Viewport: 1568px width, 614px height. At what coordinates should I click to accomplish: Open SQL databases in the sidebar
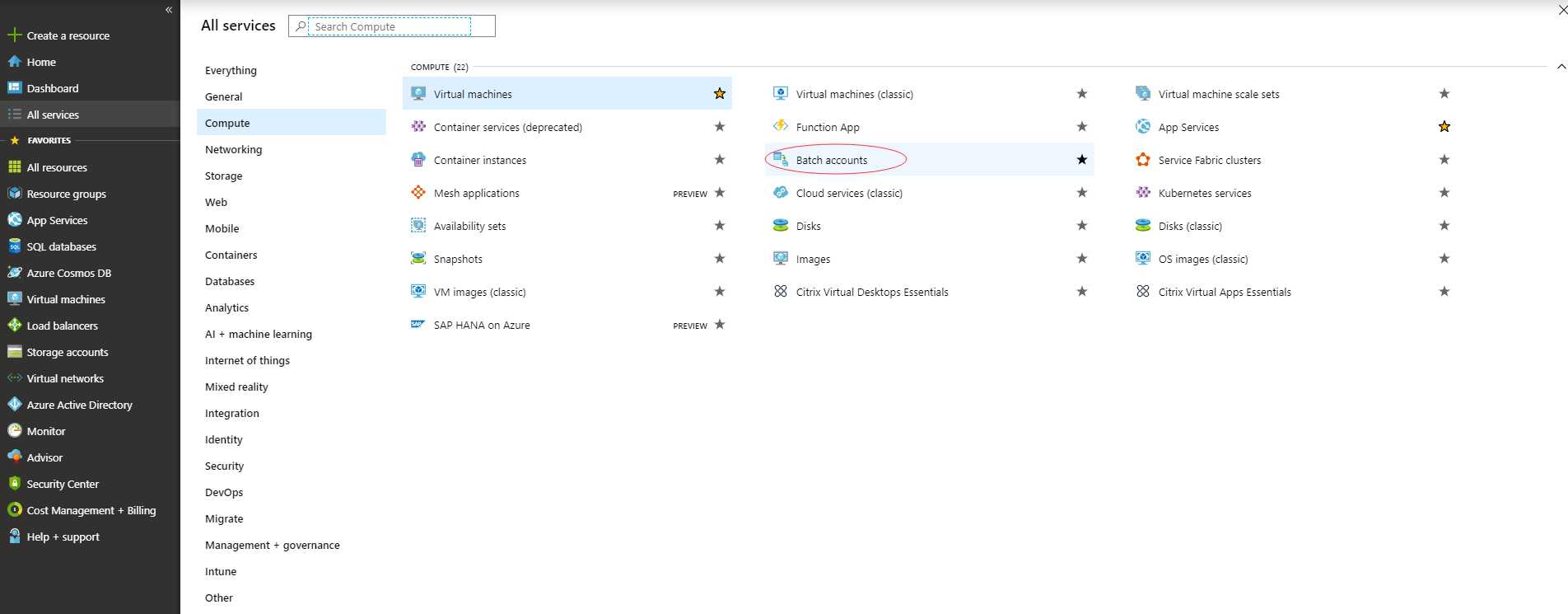tap(90, 246)
